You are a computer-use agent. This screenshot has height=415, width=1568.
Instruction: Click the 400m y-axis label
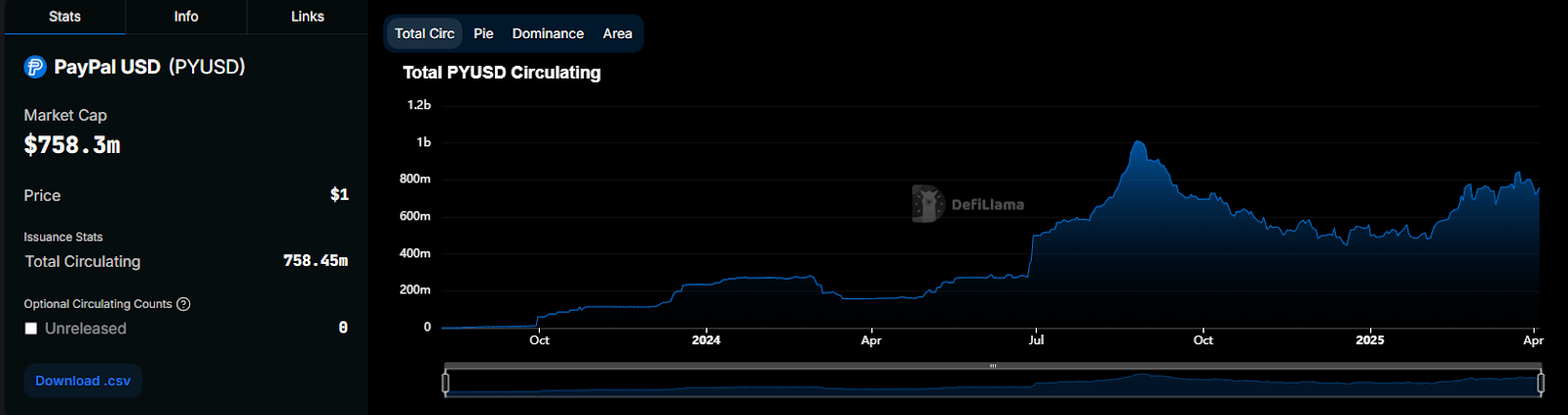tap(415, 253)
